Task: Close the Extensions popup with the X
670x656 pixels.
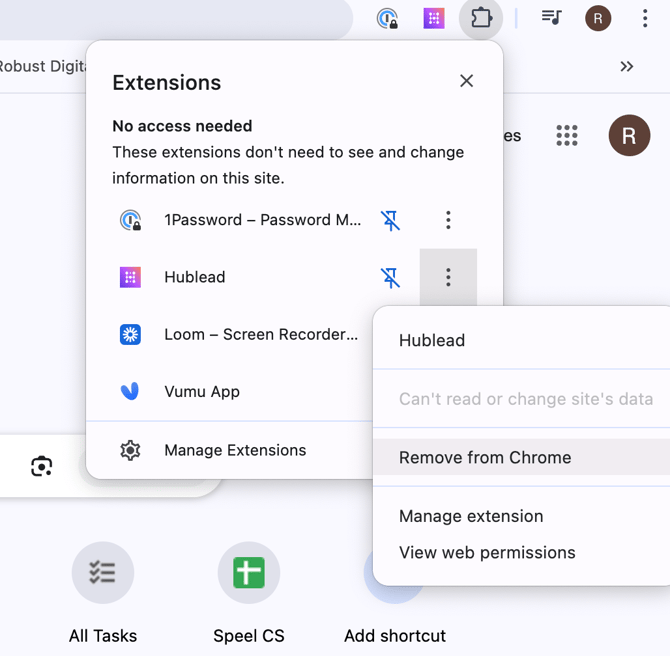Action: [466, 81]
